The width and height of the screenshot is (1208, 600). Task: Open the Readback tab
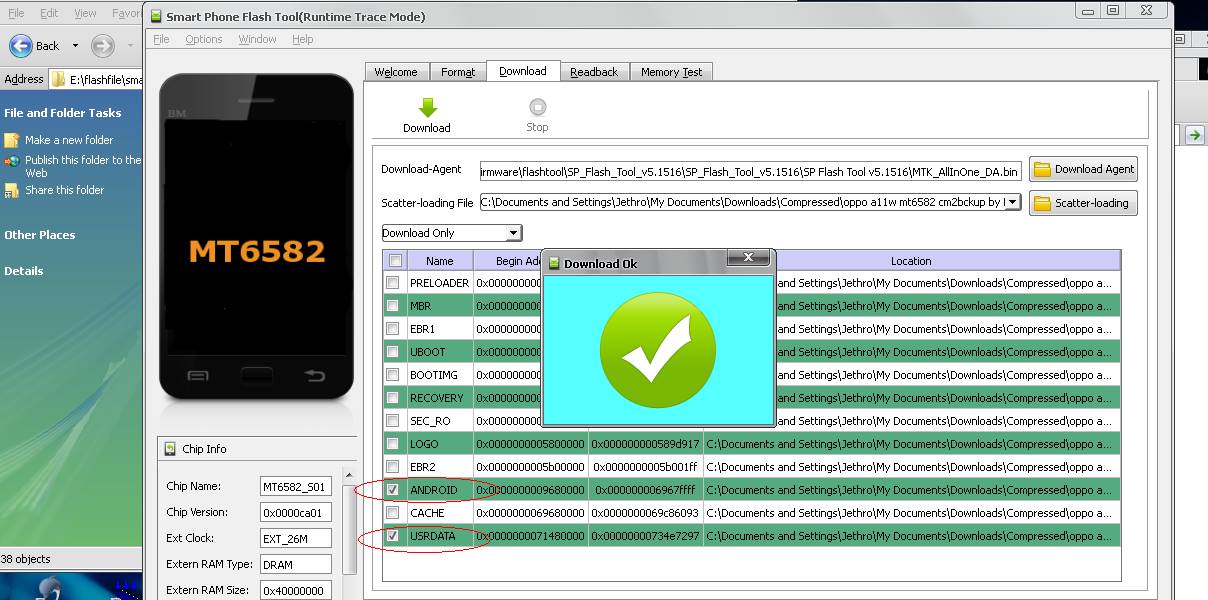tap(594, 72)
